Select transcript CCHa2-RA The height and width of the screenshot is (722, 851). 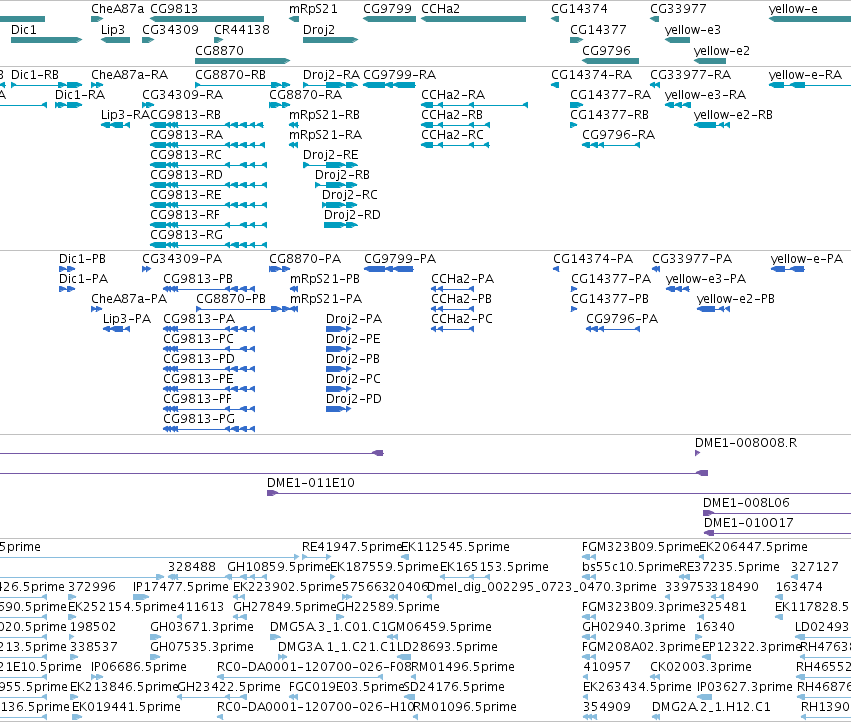(x=453, y=94)
